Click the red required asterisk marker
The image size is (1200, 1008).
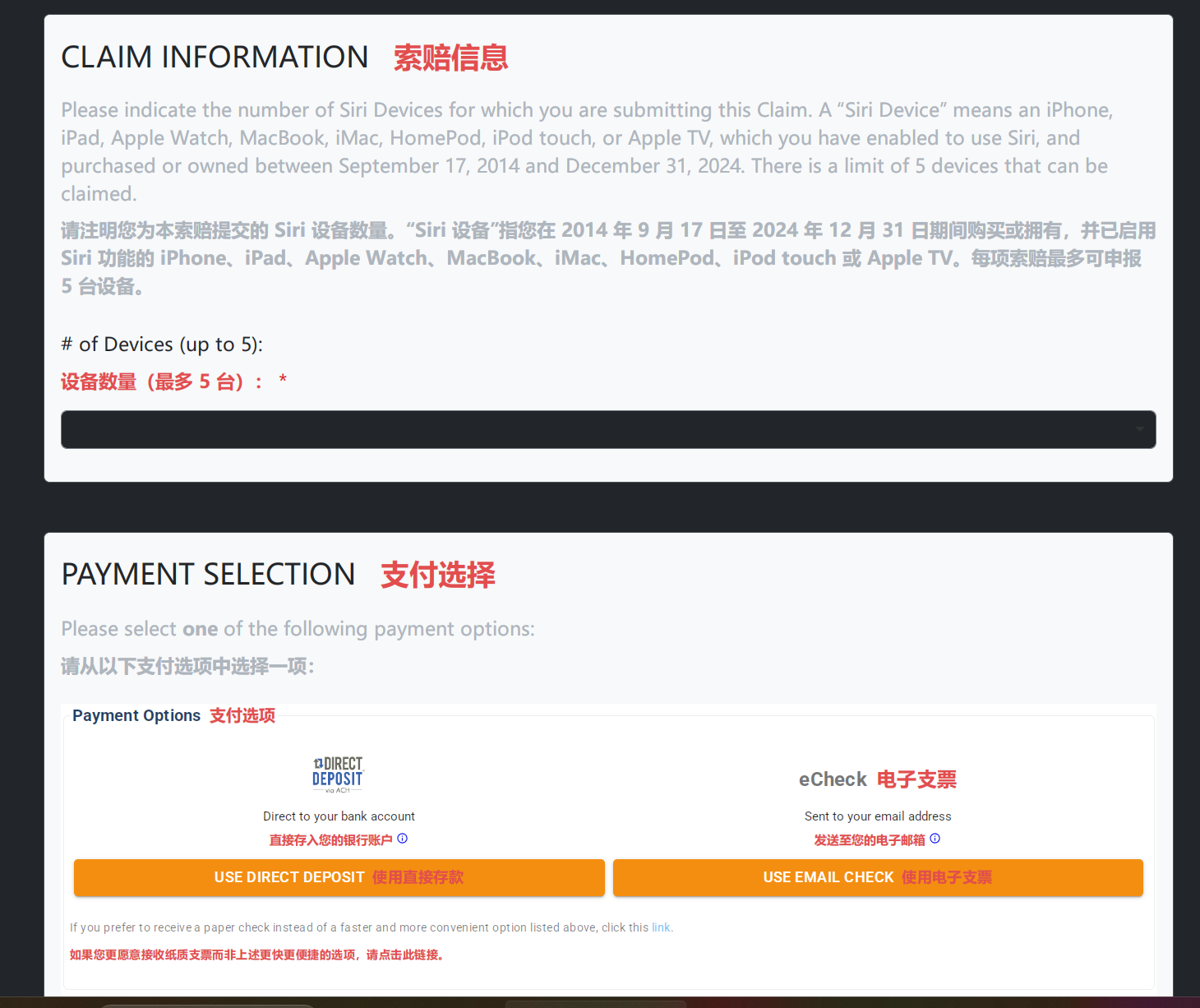point(283,380)
